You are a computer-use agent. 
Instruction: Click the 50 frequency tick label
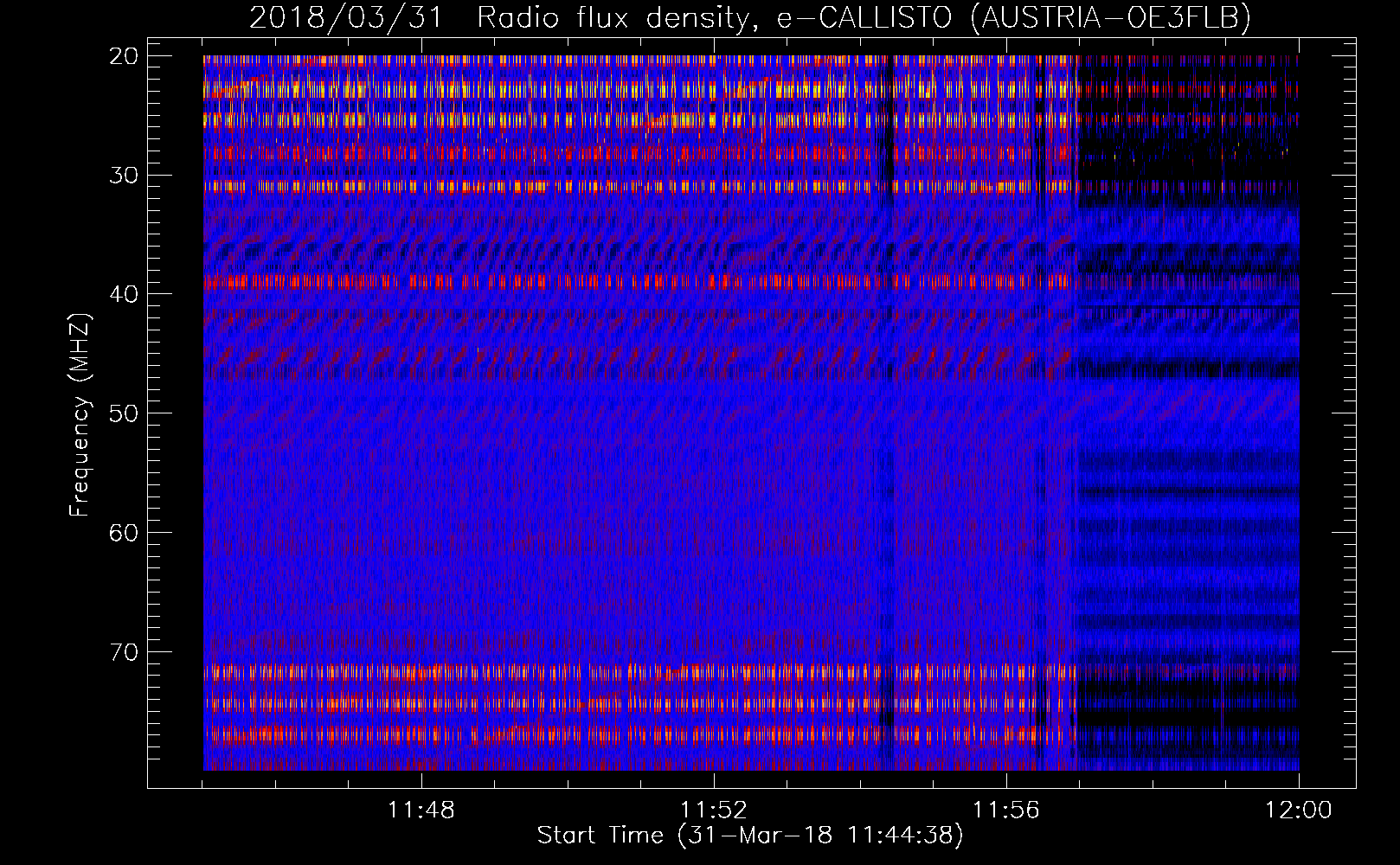[124, 413]
